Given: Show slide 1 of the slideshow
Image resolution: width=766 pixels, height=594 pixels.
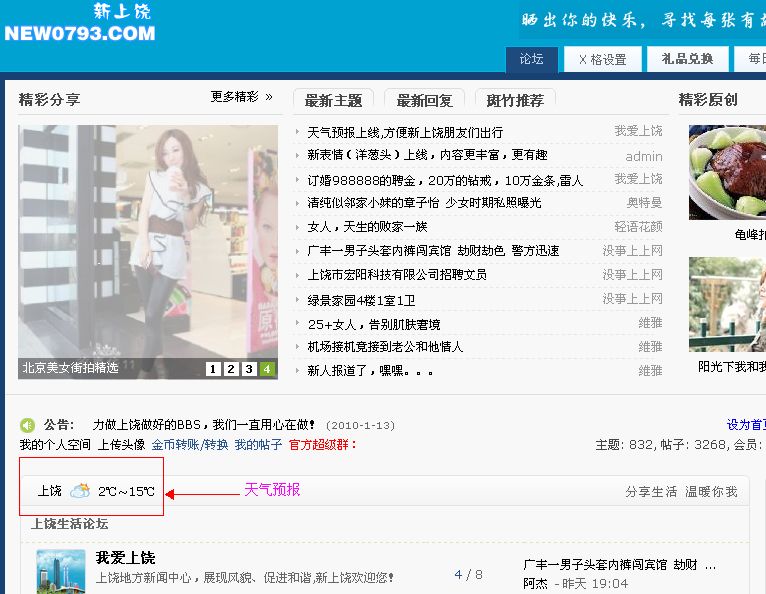Looking at the screenshot, I should coord(213,369).
